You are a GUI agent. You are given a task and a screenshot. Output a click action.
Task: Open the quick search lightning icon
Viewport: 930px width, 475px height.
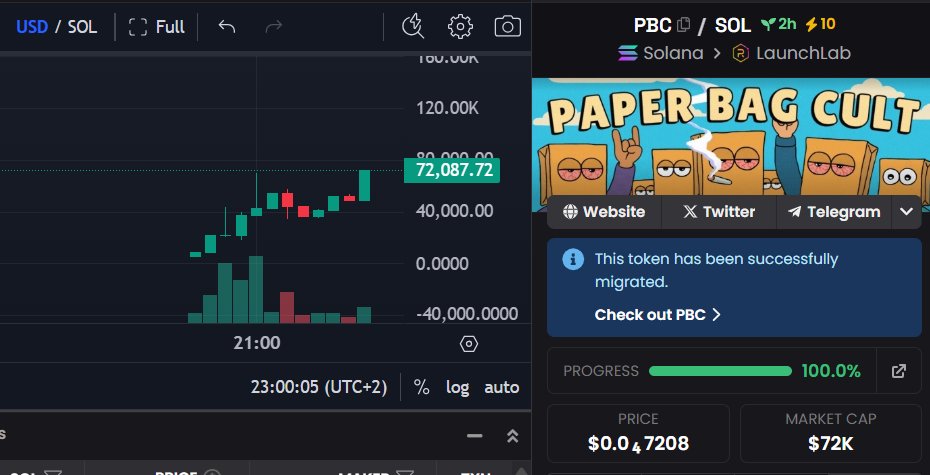[x=413, y=27]
